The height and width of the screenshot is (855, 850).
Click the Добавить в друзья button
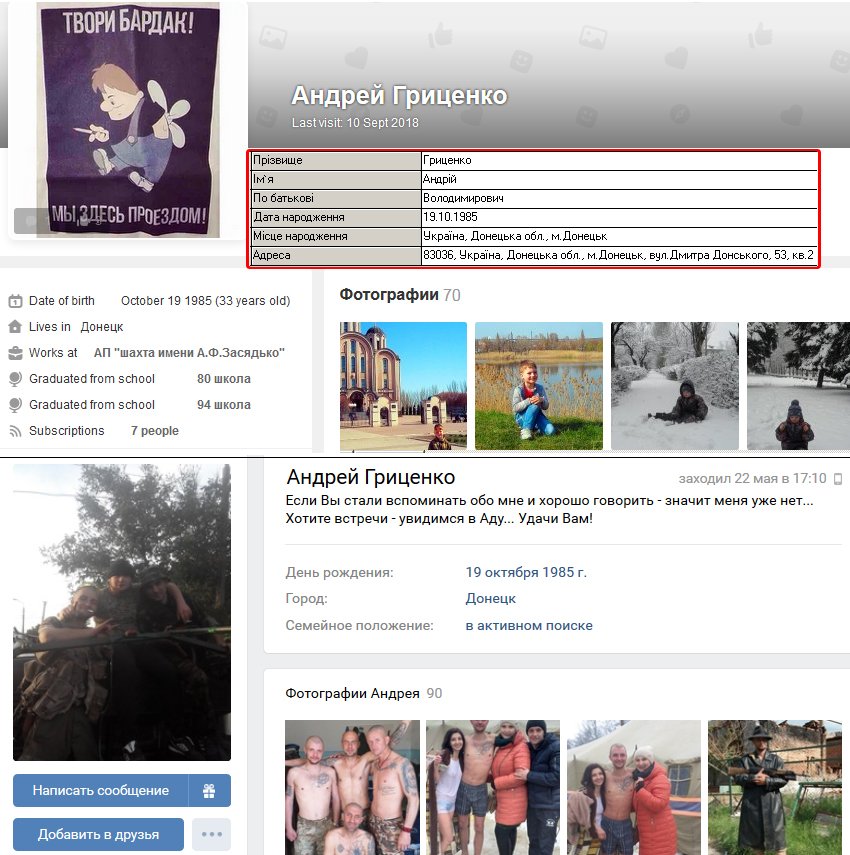coord(98,834)
